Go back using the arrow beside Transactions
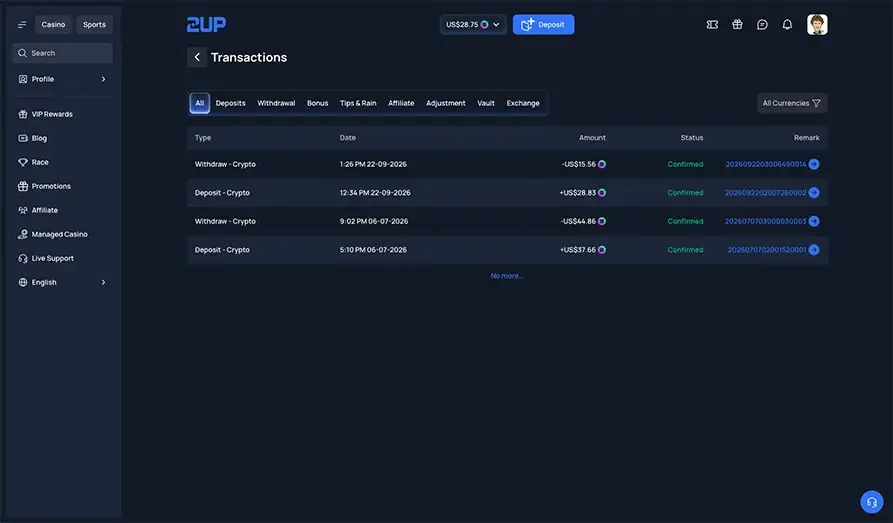 click(x=197, y=57)
